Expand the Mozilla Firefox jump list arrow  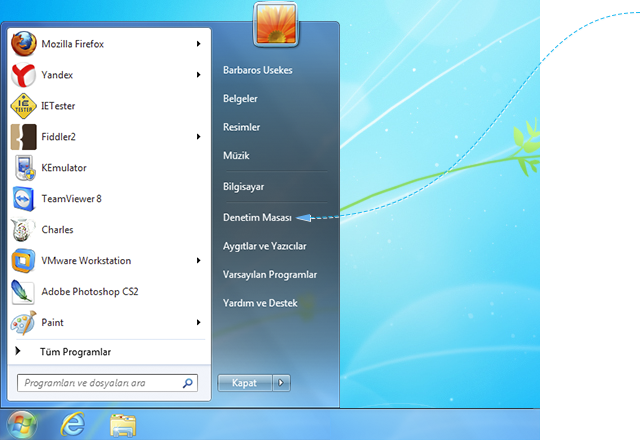pos(198,44)
